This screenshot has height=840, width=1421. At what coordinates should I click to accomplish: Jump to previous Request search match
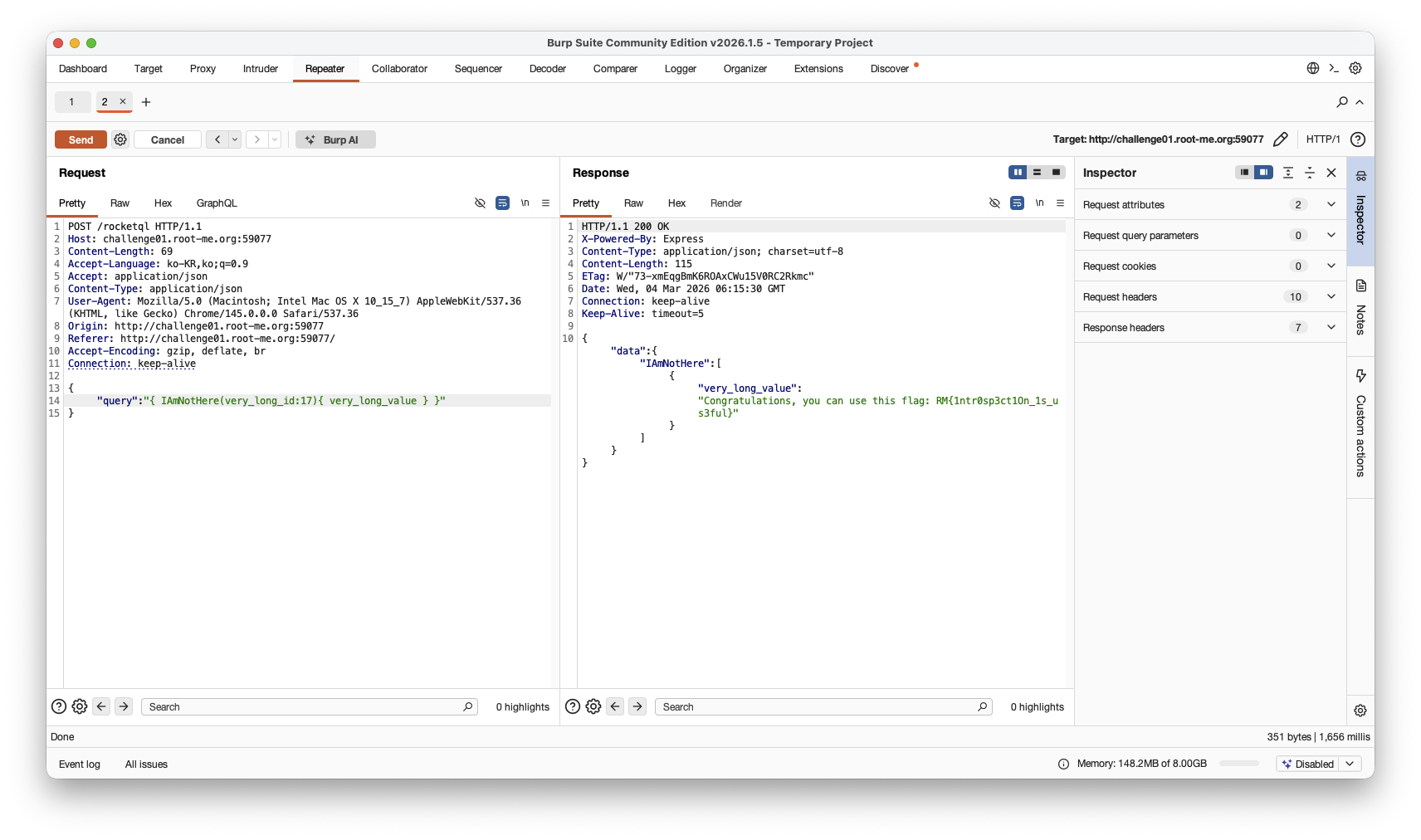[x=101, y=706]
